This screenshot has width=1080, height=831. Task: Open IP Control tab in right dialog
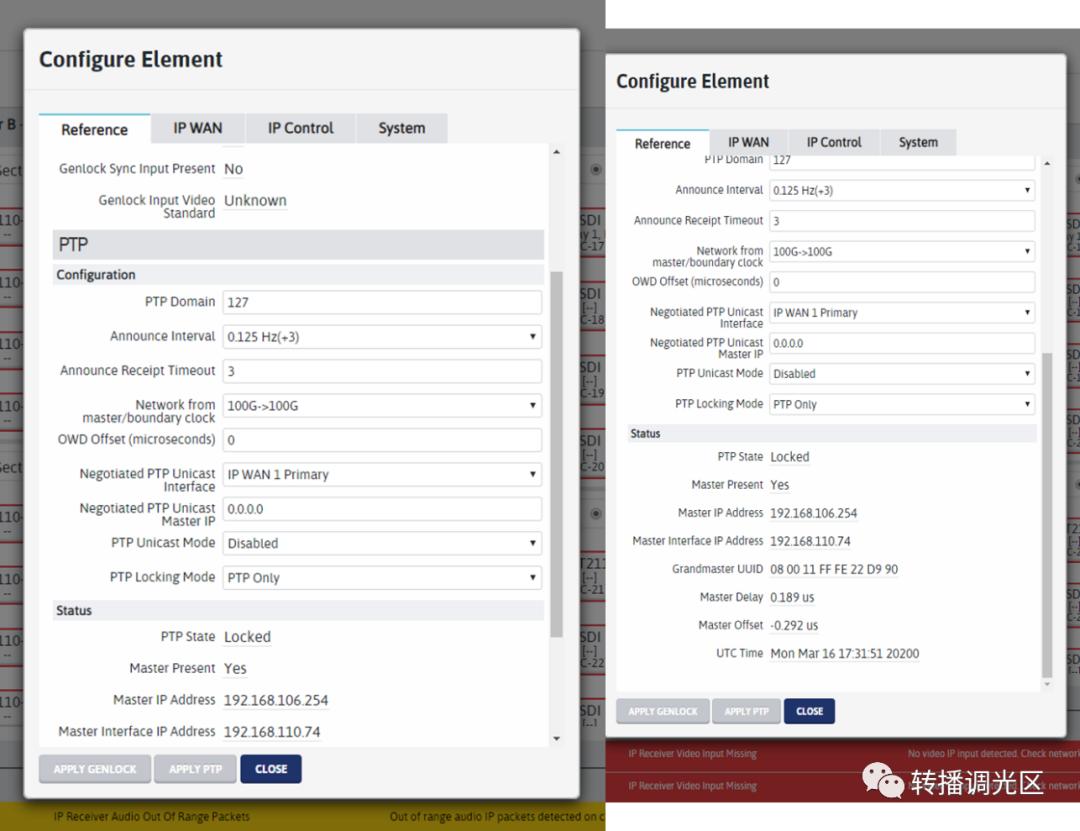click(834, 142)
